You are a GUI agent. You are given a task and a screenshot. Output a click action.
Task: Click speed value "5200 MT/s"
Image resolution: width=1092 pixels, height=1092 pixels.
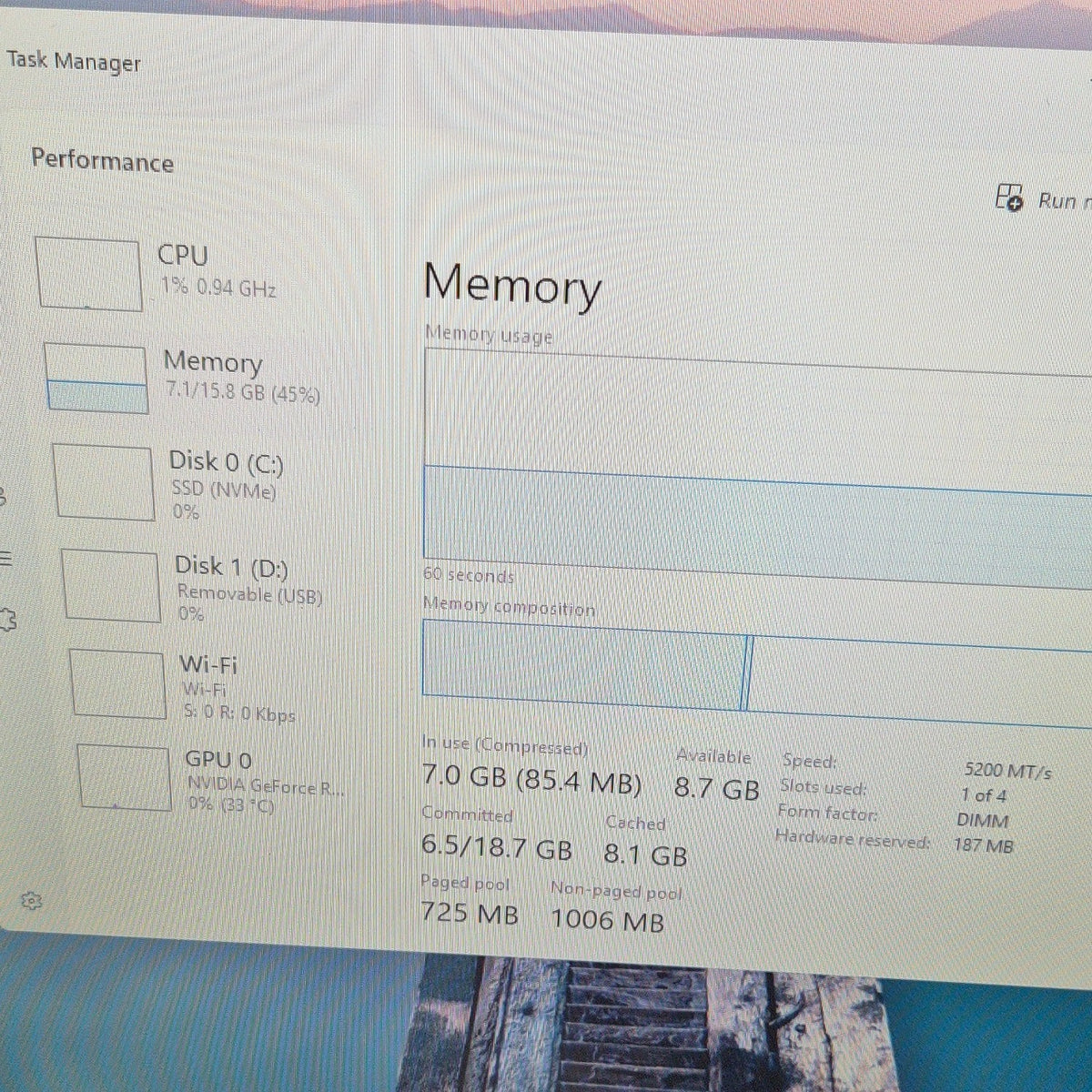1007,772
